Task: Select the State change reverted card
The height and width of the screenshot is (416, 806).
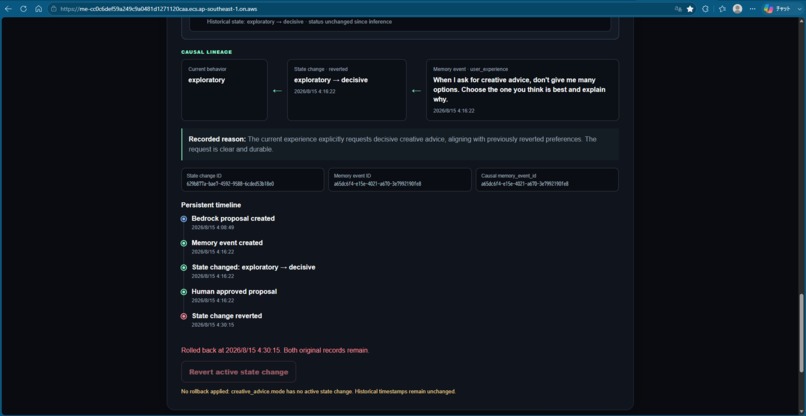Action: 346,90
